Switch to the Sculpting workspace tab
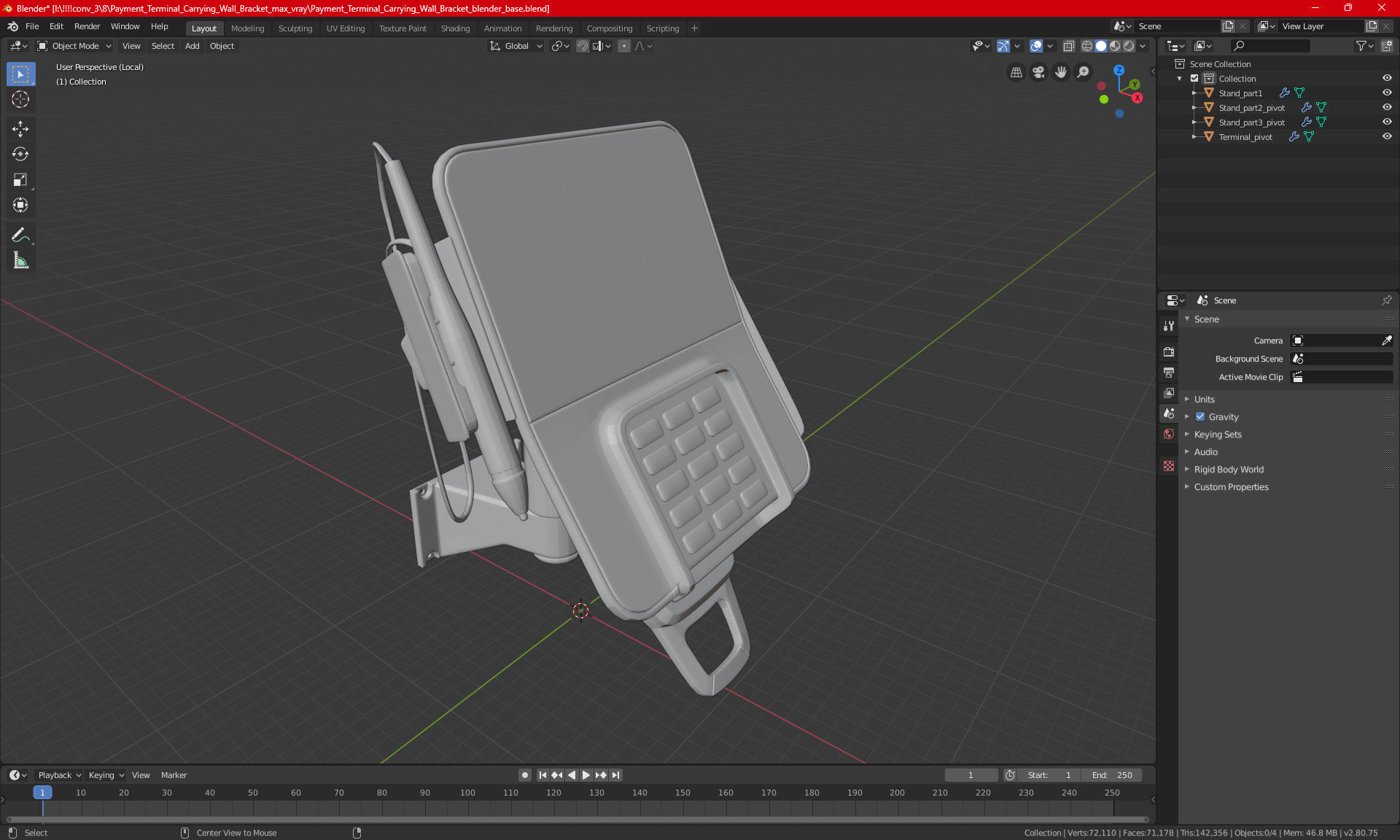Image resolution: width=1400 pixels, height=840 pixels. coord(295,28)
